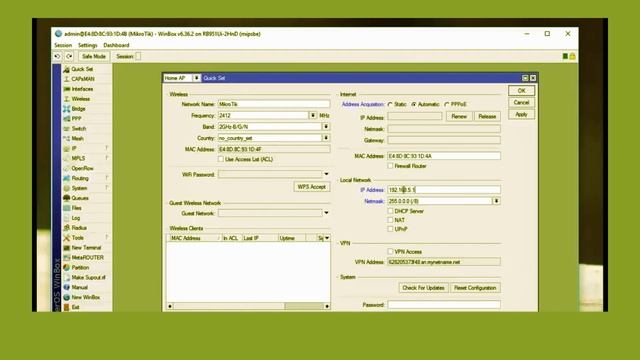The height and width of the screenshot is (360, 640).
Task: Open the Routing menu
Action: [80, 178]
